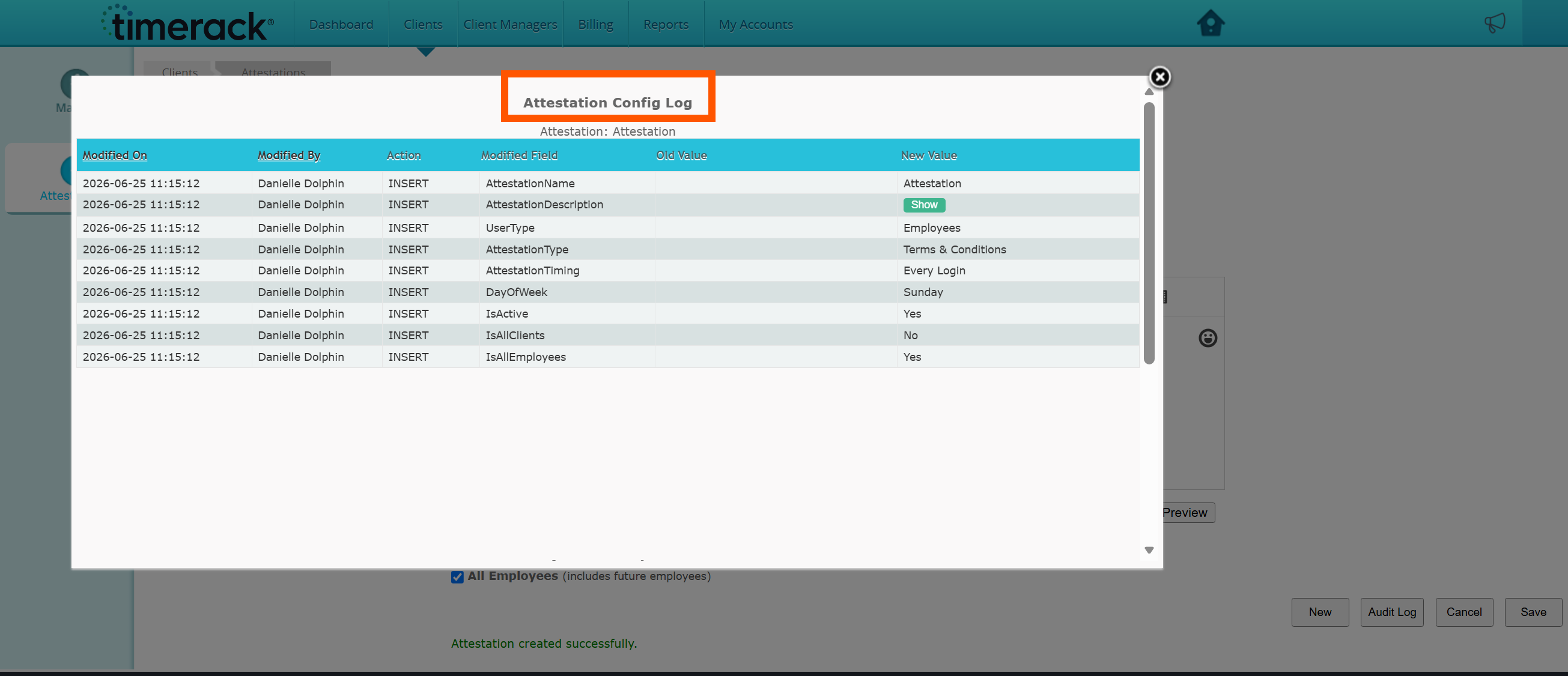Toggle the All Employees checkbox
Viewport: 1568px width, 676px height.
tap(457, 576)
